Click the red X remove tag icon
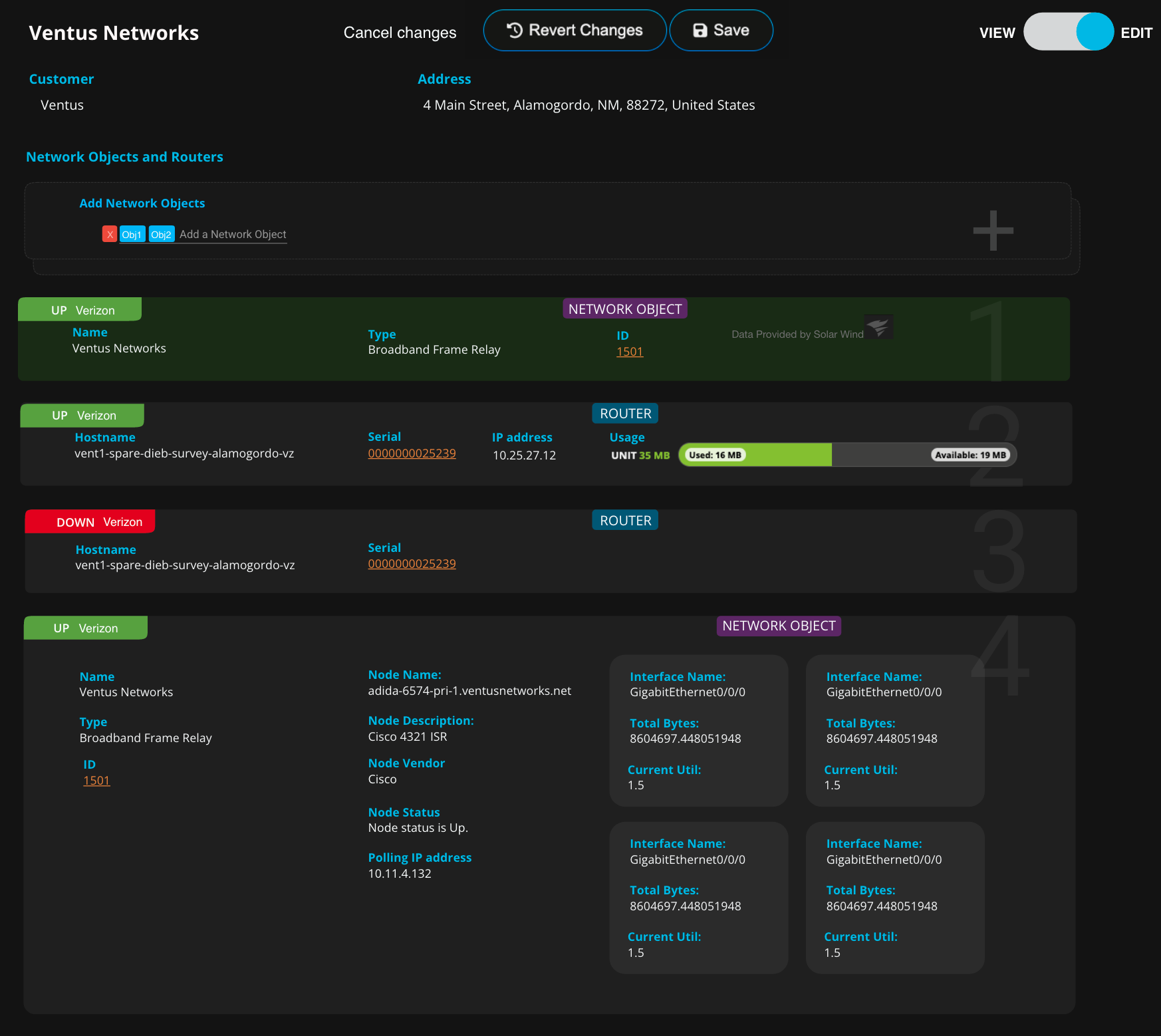The image size is (1161, 1036). click(110, 234)
